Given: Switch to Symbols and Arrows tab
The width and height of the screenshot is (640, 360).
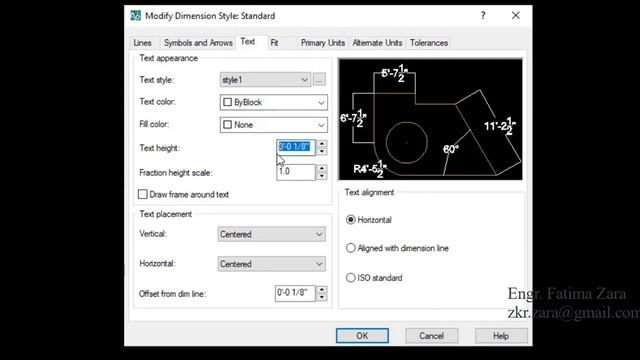Looking at the screenshot, I should click(198, 43).
